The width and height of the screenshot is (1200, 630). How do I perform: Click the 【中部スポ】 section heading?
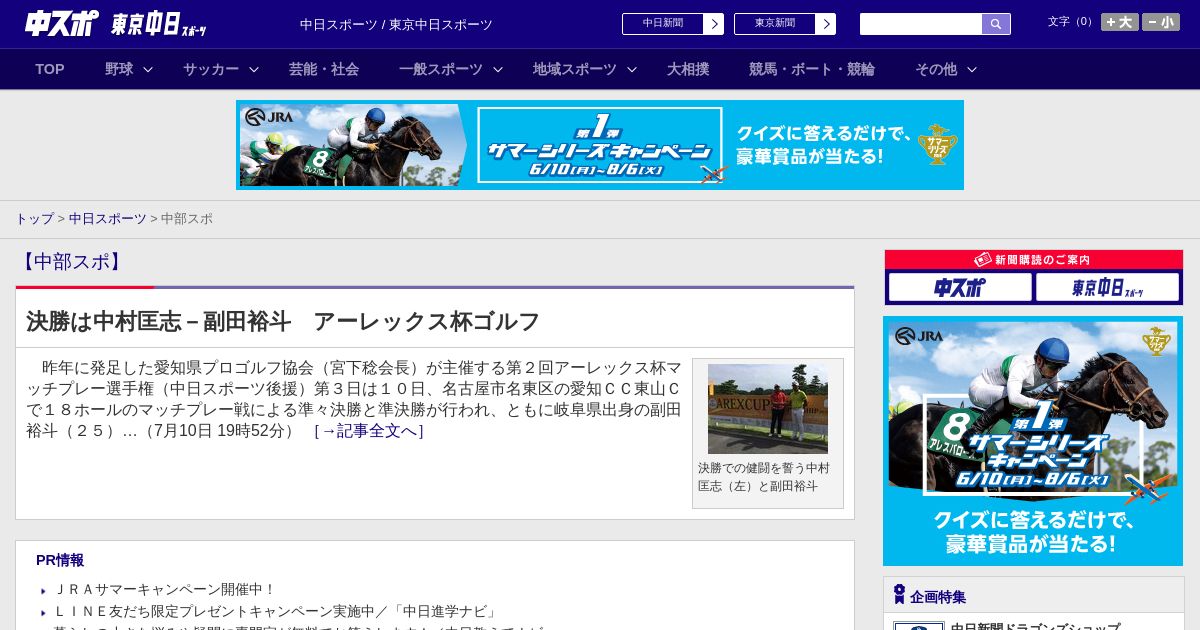click(x=71, y=262)
